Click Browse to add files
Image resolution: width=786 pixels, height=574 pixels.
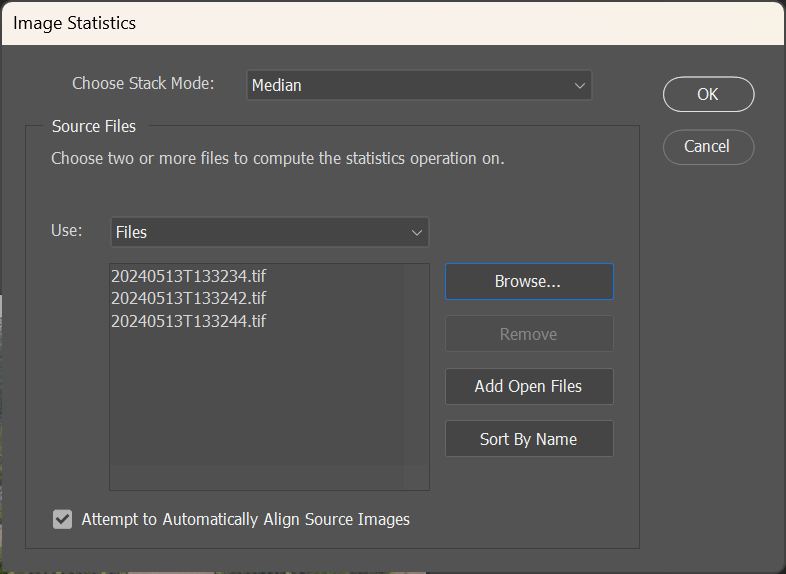(529, 282)
